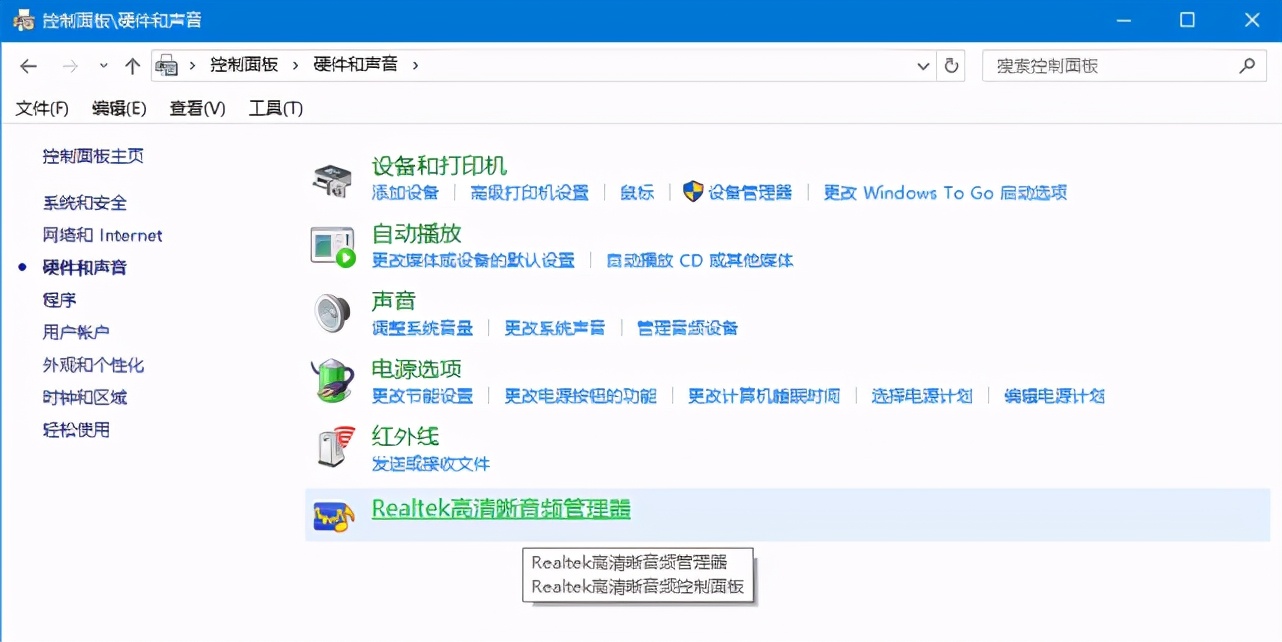Screen dimensions: 1282x642
Task: Click the 管理音频设备 link
Action: 687,327
